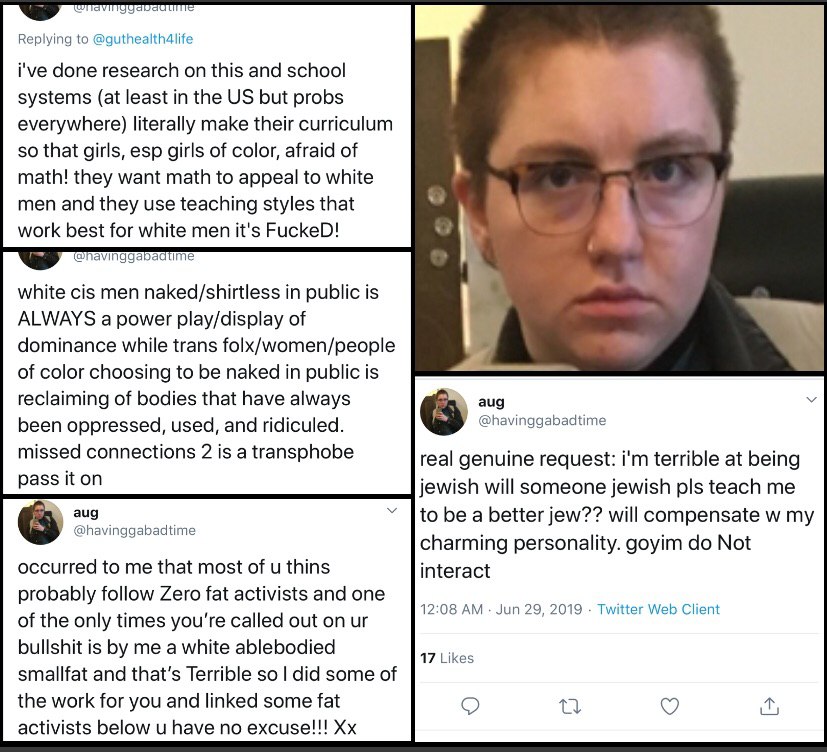The image size is (827, 752).
Task: Click the @havinggabadtime handle in bottom-left tweet
Action: 134,530
